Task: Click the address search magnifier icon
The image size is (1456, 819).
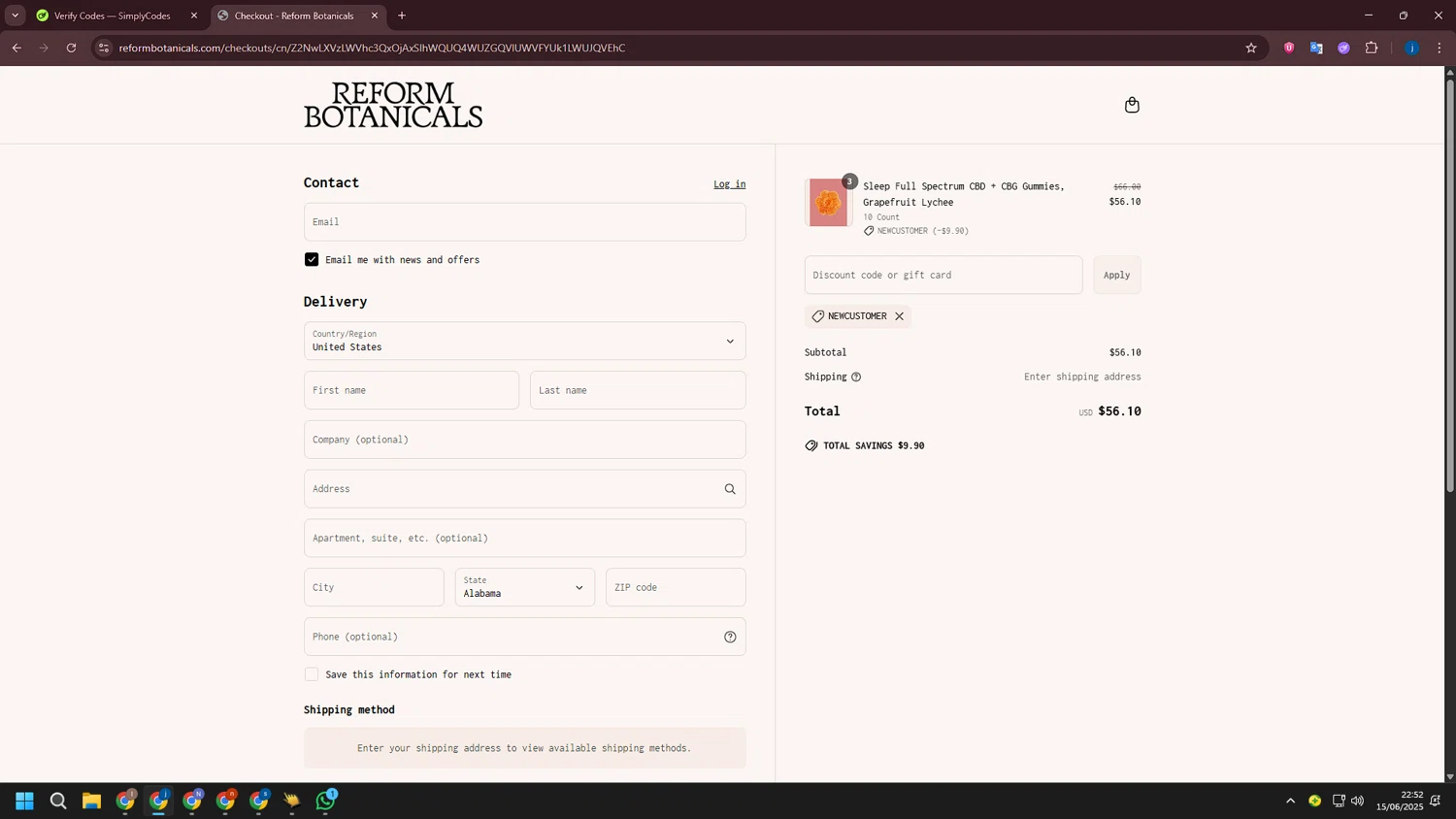Action: (730, 489)
